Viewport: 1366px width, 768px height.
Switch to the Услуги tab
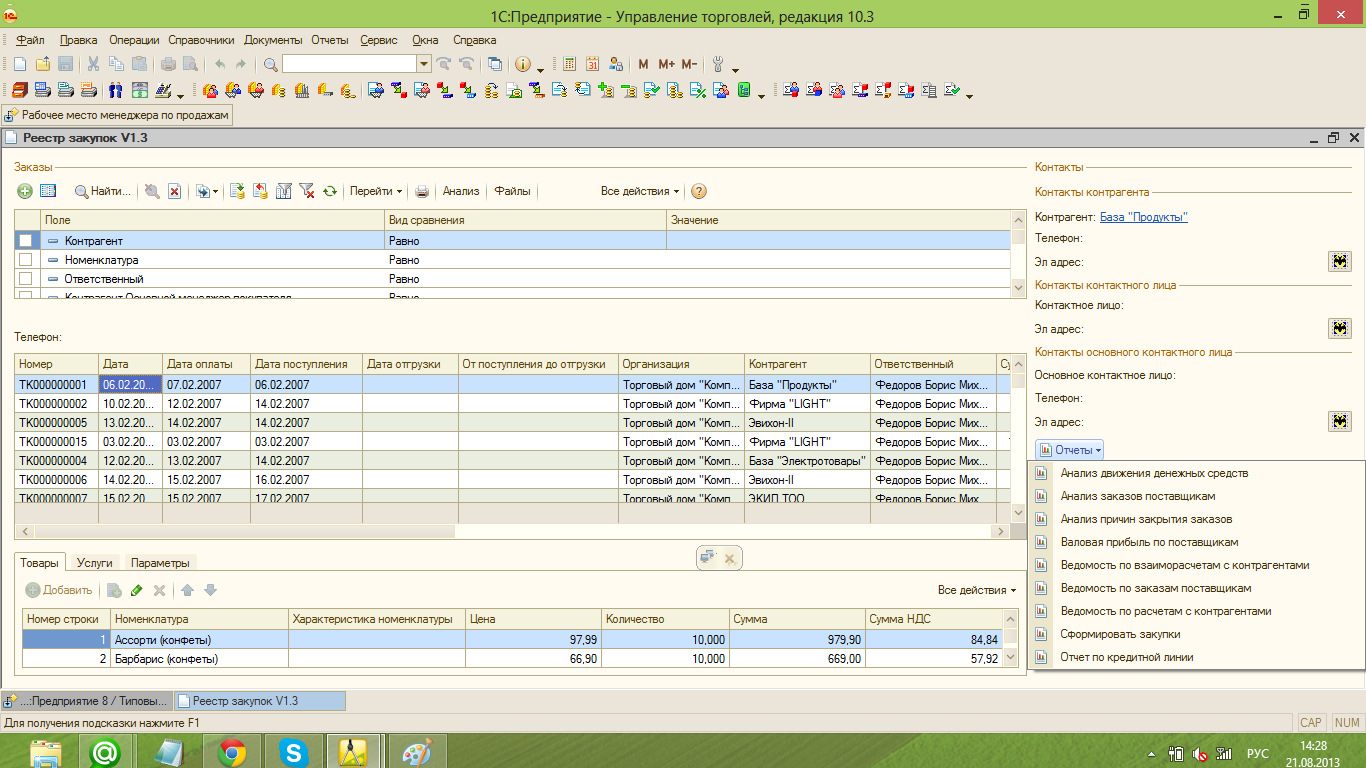click(95, 563)
